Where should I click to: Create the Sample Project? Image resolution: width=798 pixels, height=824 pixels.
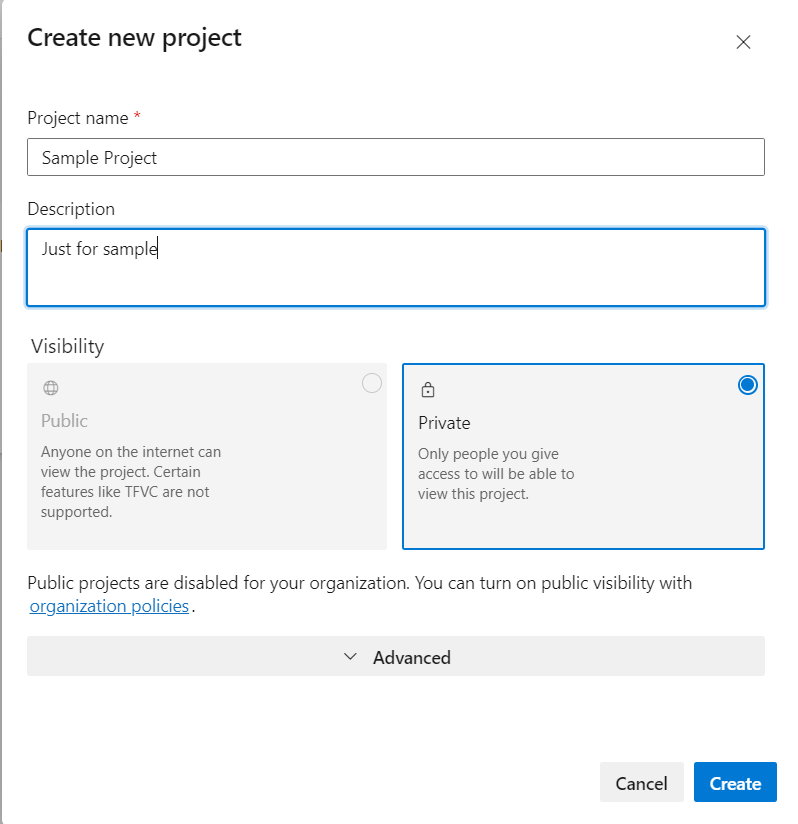click(x=735, y=782)
